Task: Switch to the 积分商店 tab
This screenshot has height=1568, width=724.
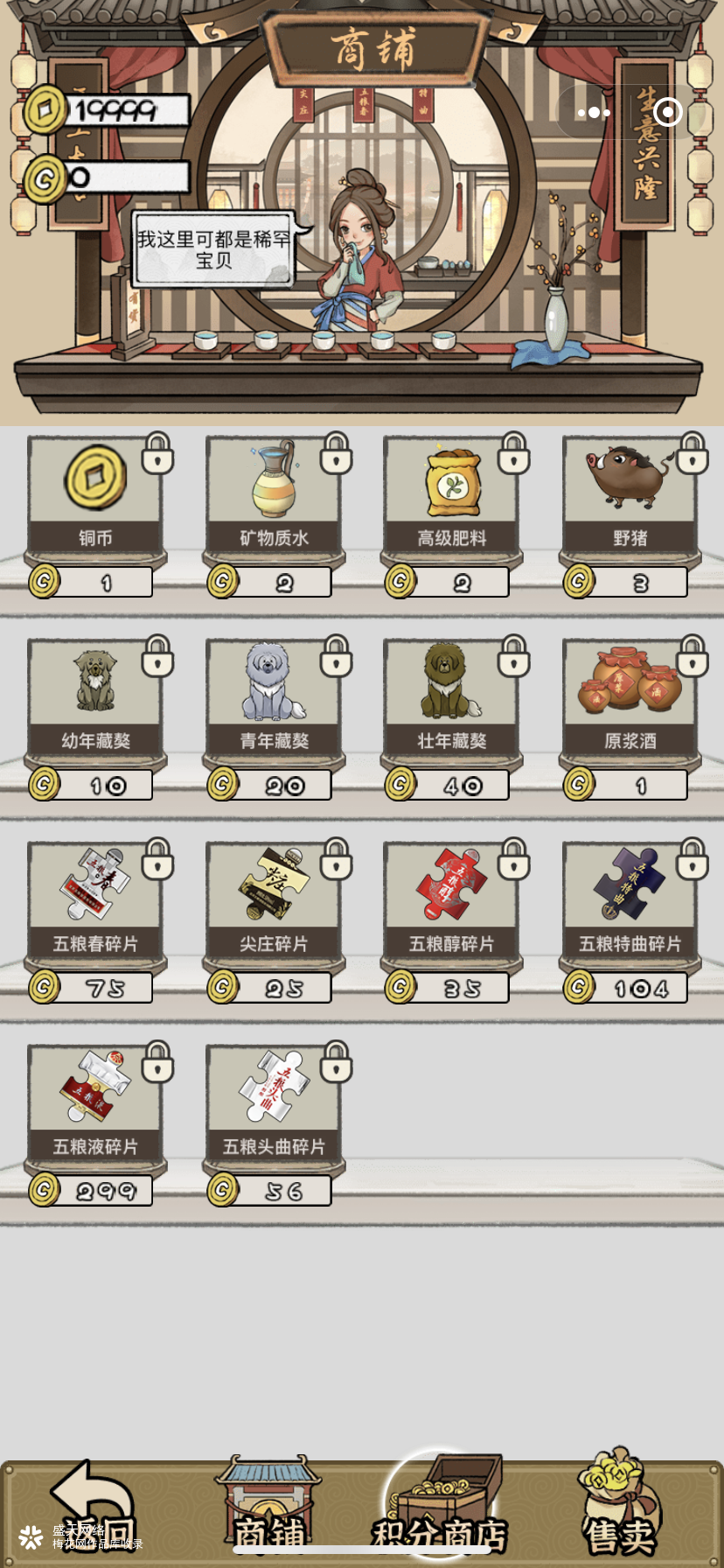Action: 440,1507
